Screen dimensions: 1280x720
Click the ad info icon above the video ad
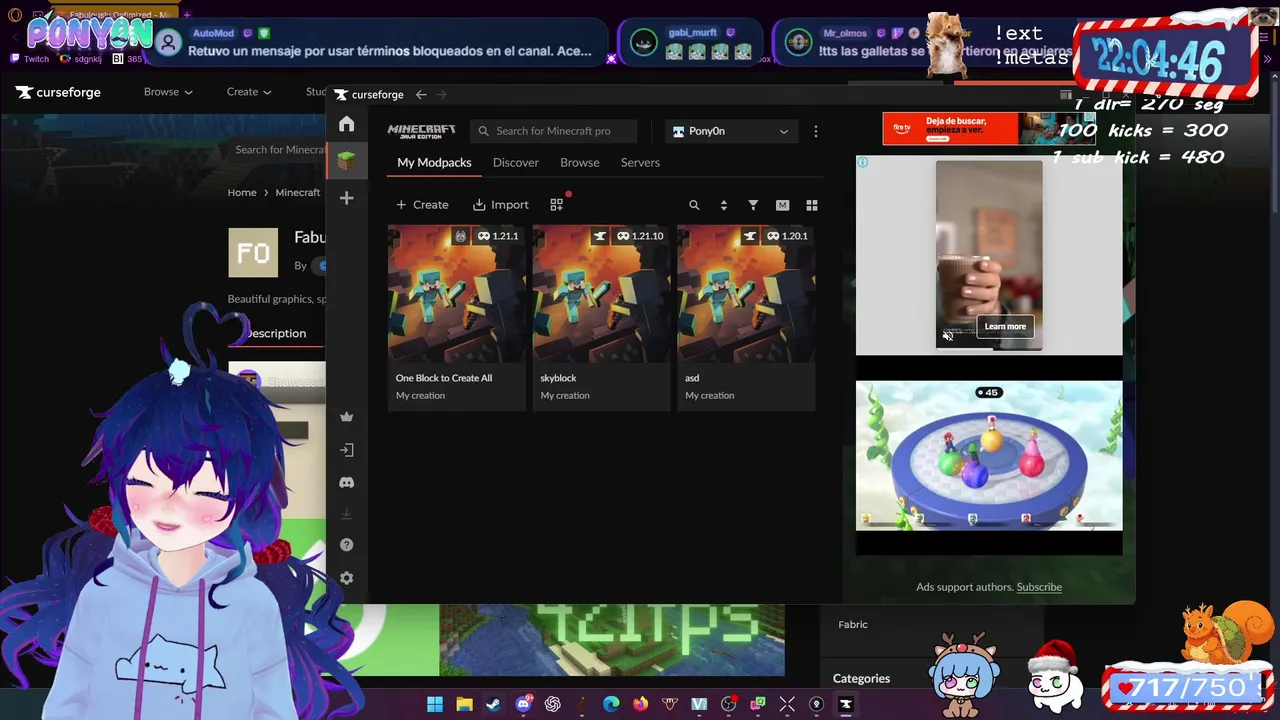[862, 162]
